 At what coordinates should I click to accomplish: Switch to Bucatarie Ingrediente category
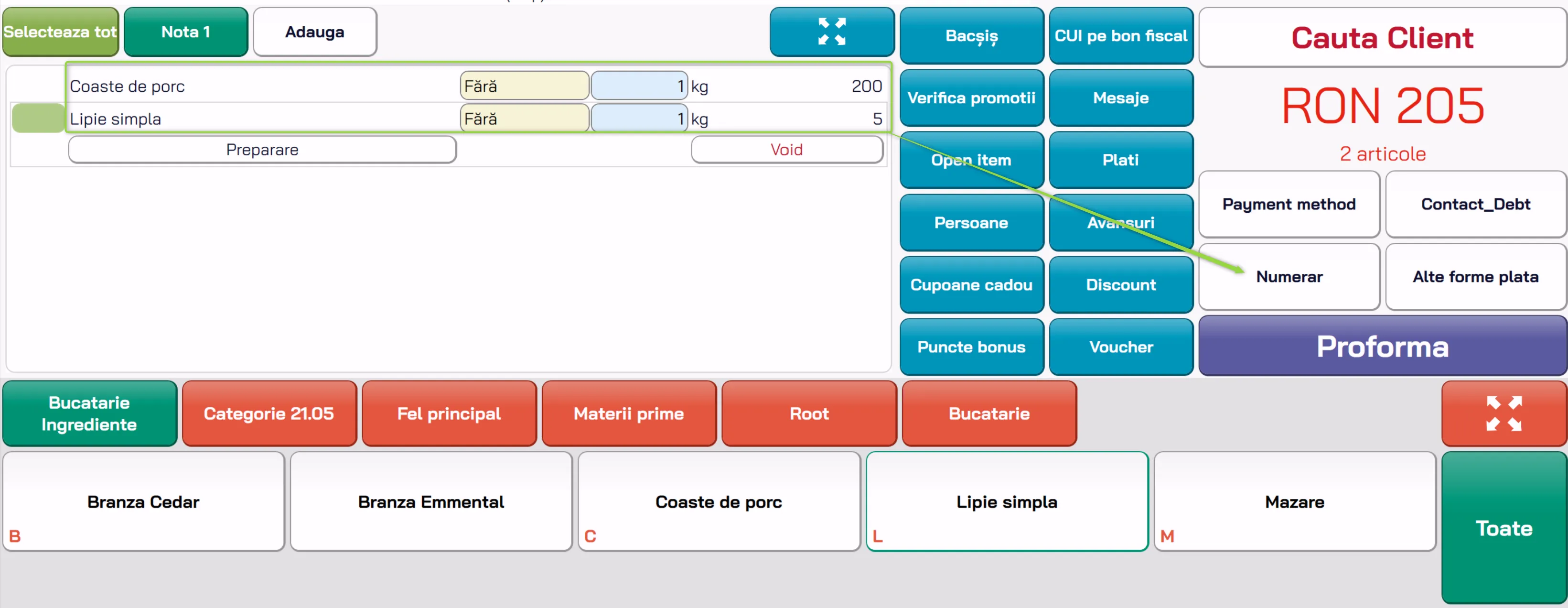pos(89,413)
